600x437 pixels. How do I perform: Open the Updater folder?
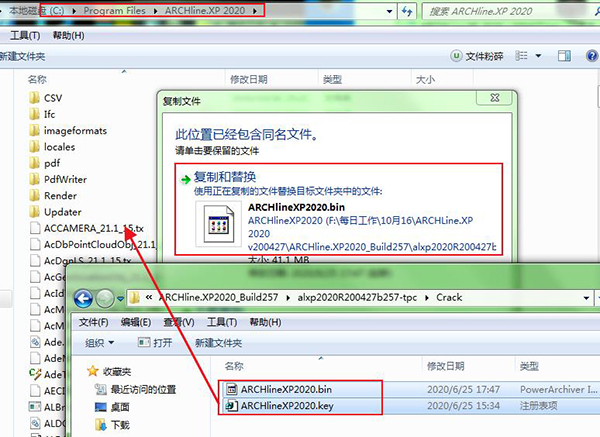pyautogui.click(x=55, y=212)
